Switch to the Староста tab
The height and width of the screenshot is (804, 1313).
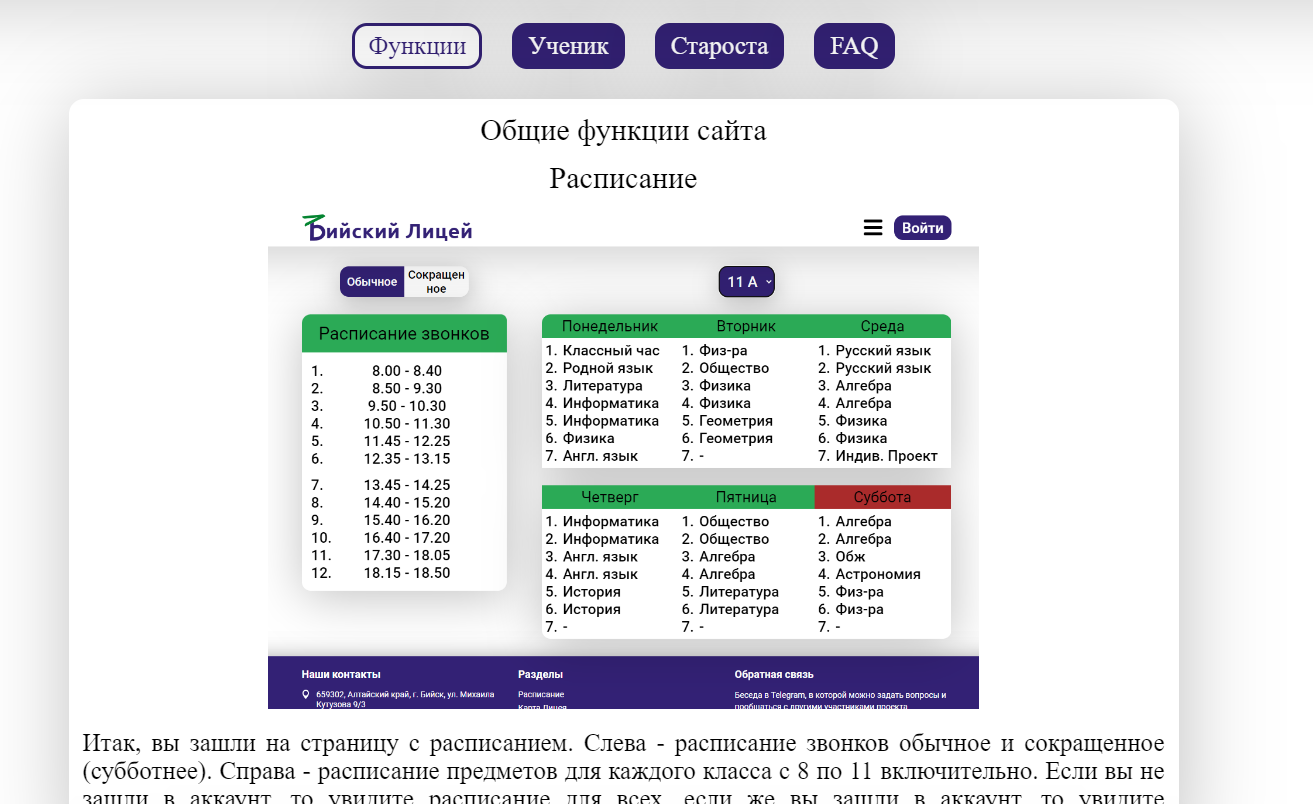click(719, 45)
